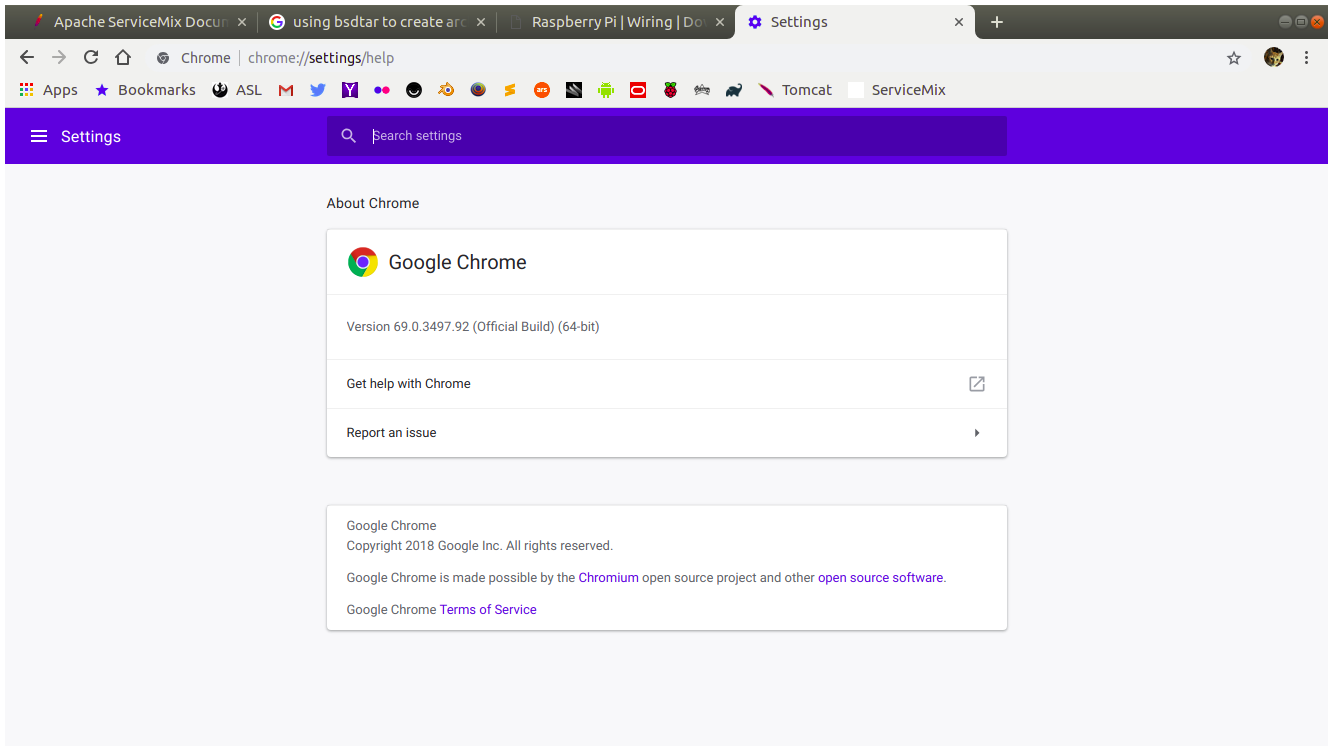
Task: Open the Android bookmark icon
Action: [x=606, y=90]
